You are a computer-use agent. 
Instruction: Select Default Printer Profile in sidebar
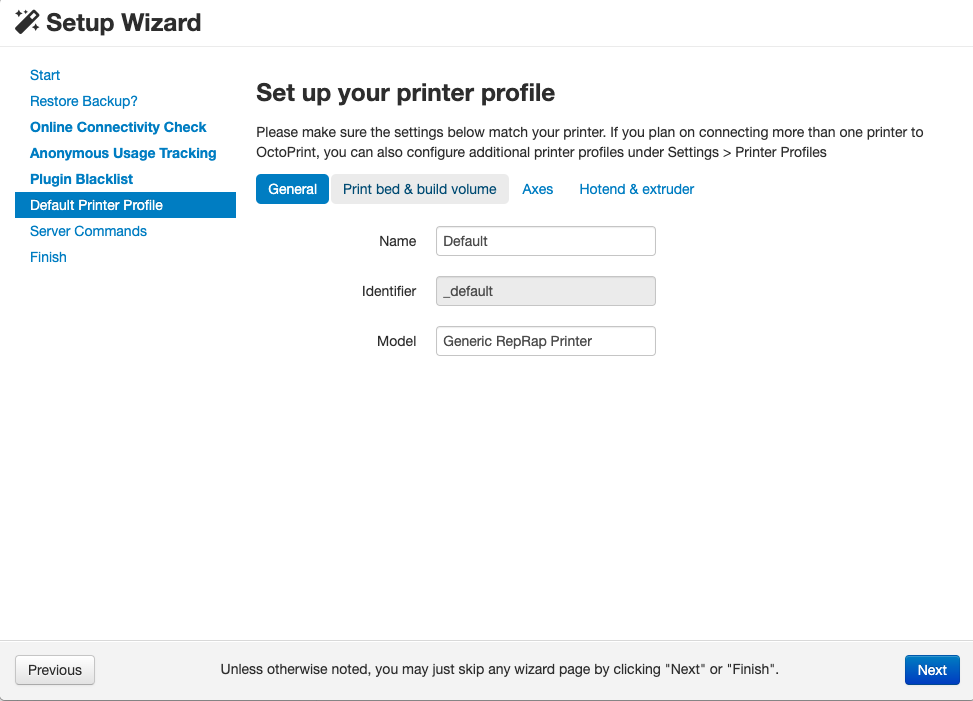coord(125,205)
